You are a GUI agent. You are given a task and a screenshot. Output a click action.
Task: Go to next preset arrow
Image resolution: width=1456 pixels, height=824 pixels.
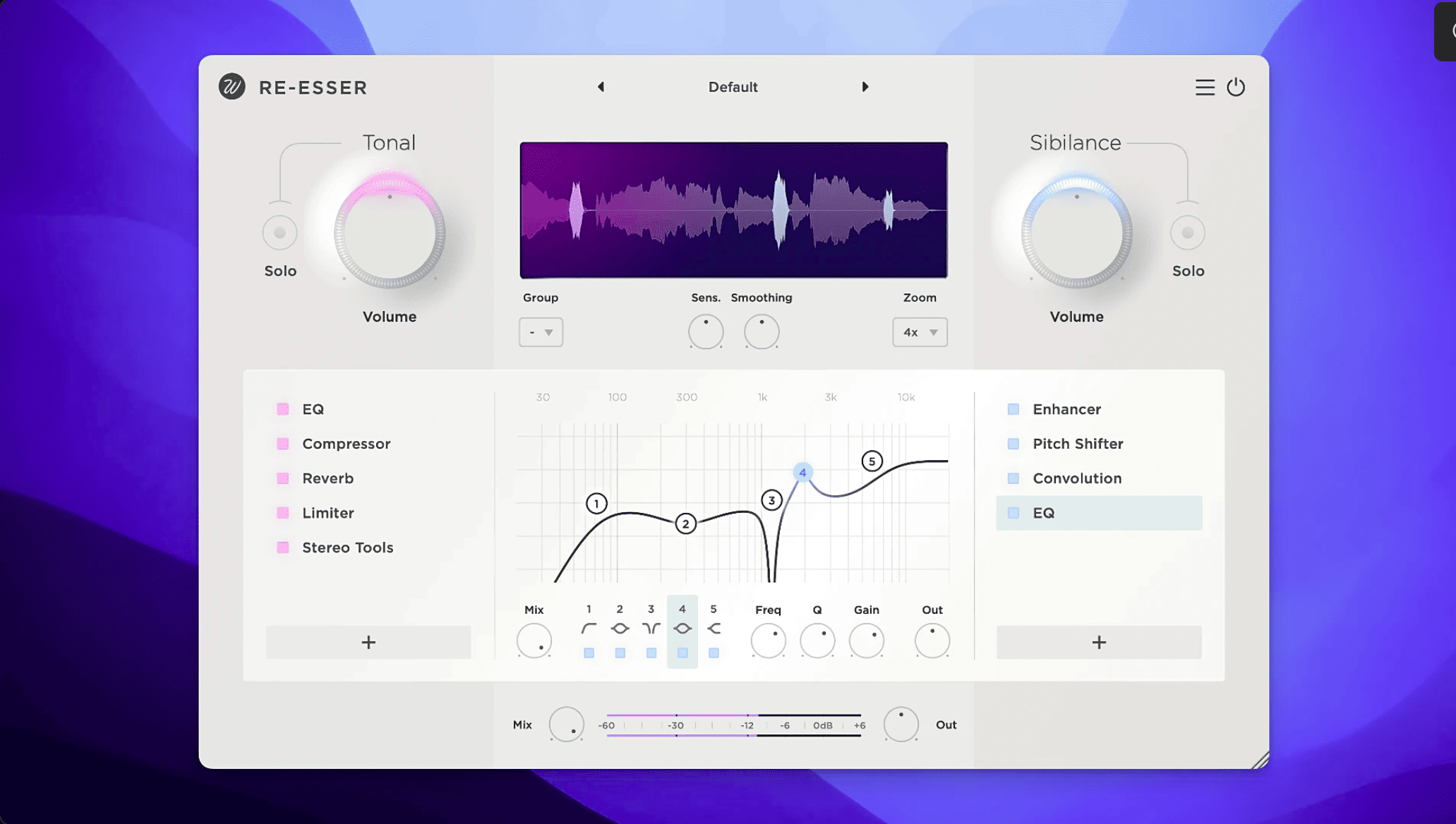[865, 87]
